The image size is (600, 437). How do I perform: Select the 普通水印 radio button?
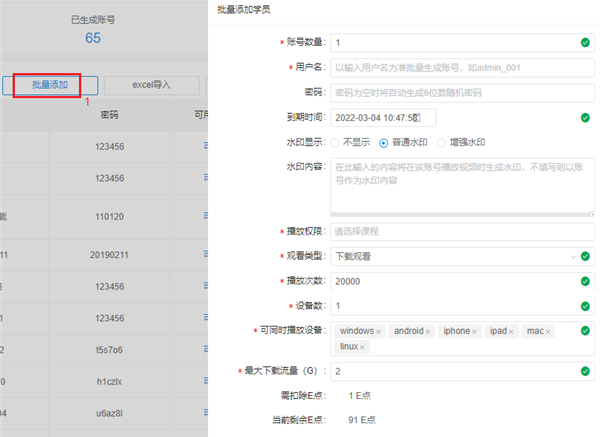click(384, 143)
